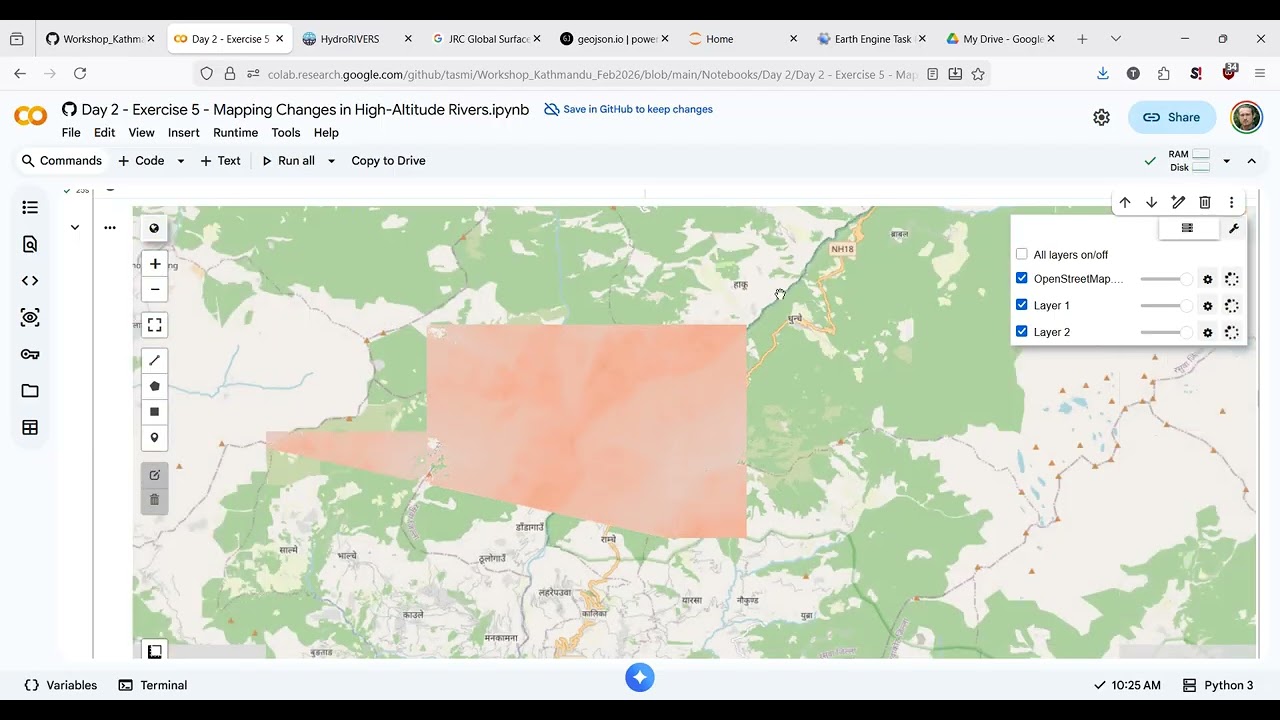Toggle All layers on/off checkbox

tap(1021, 254)
